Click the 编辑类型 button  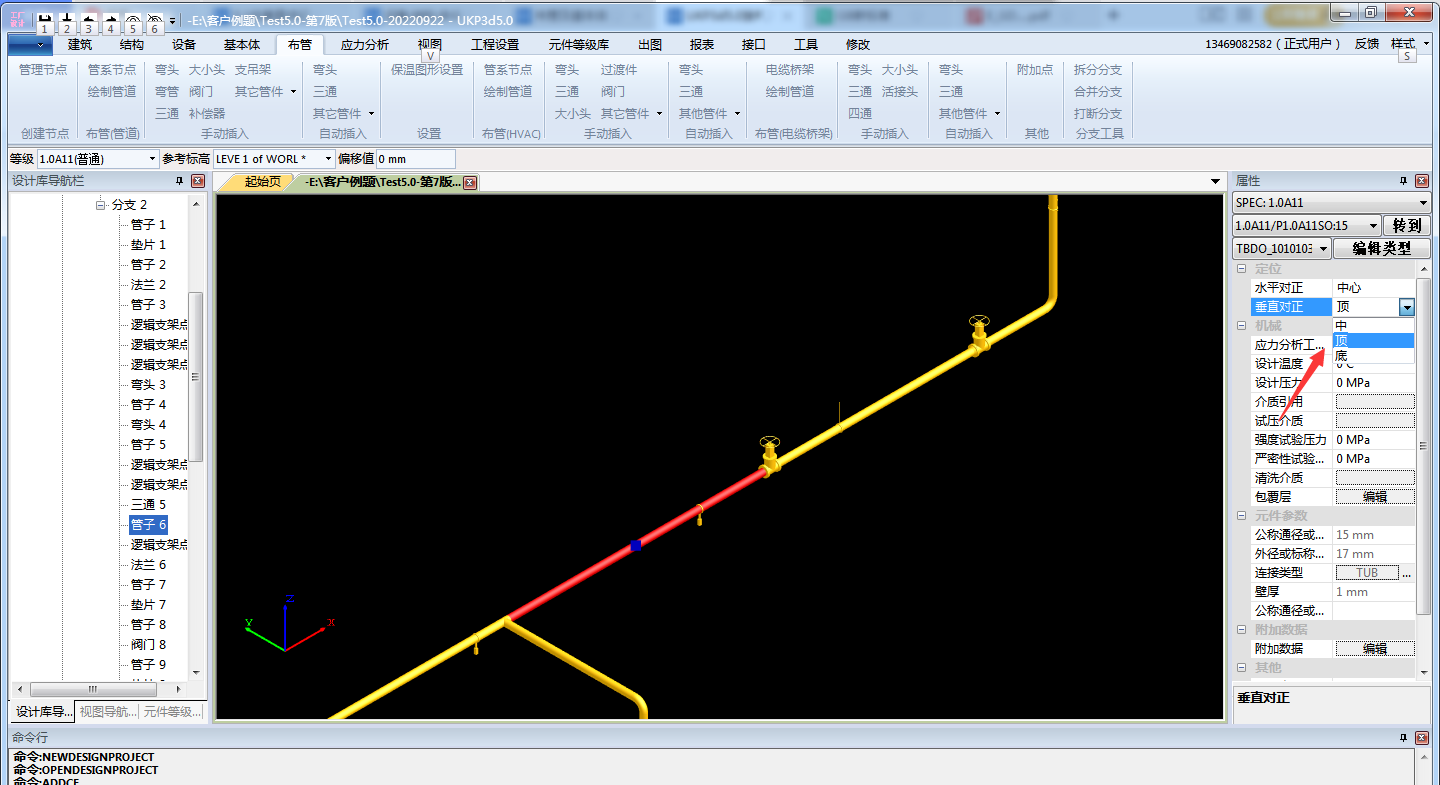(1381, 249)
